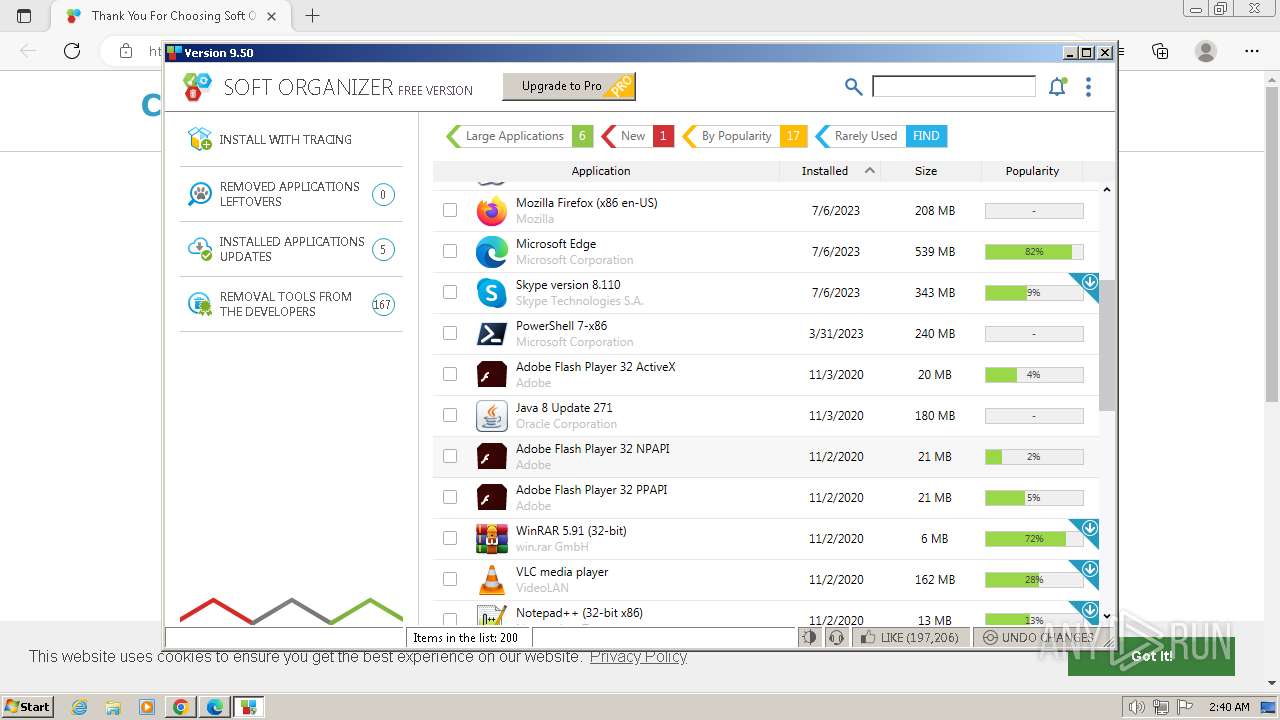The width and height of the screenshot is (1280, 720).
Task: Click the Mozilla Firefox app icon
Action: click(x=491, y=211)
